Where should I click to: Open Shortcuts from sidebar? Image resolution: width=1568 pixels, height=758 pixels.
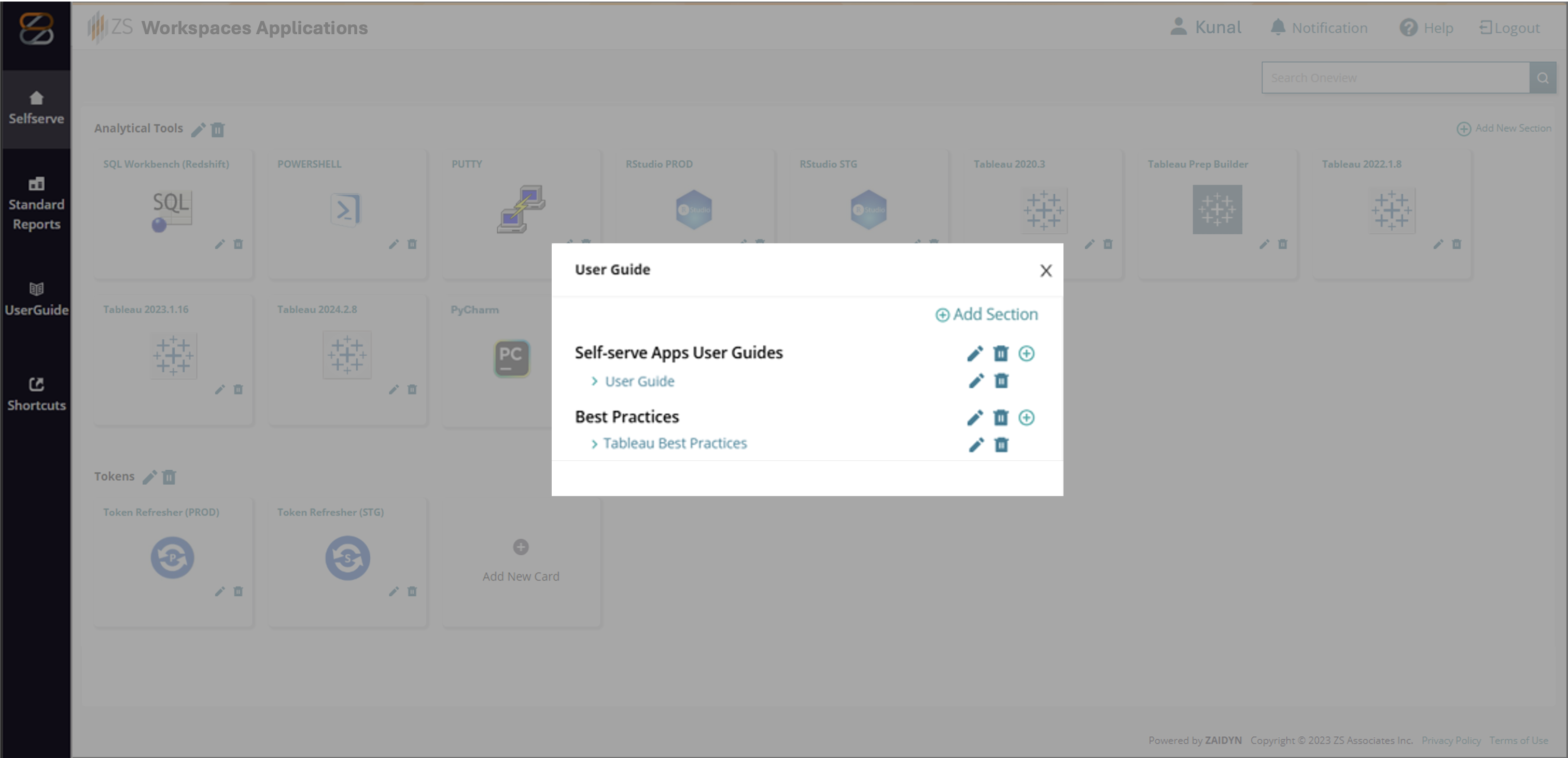point(36,394)
